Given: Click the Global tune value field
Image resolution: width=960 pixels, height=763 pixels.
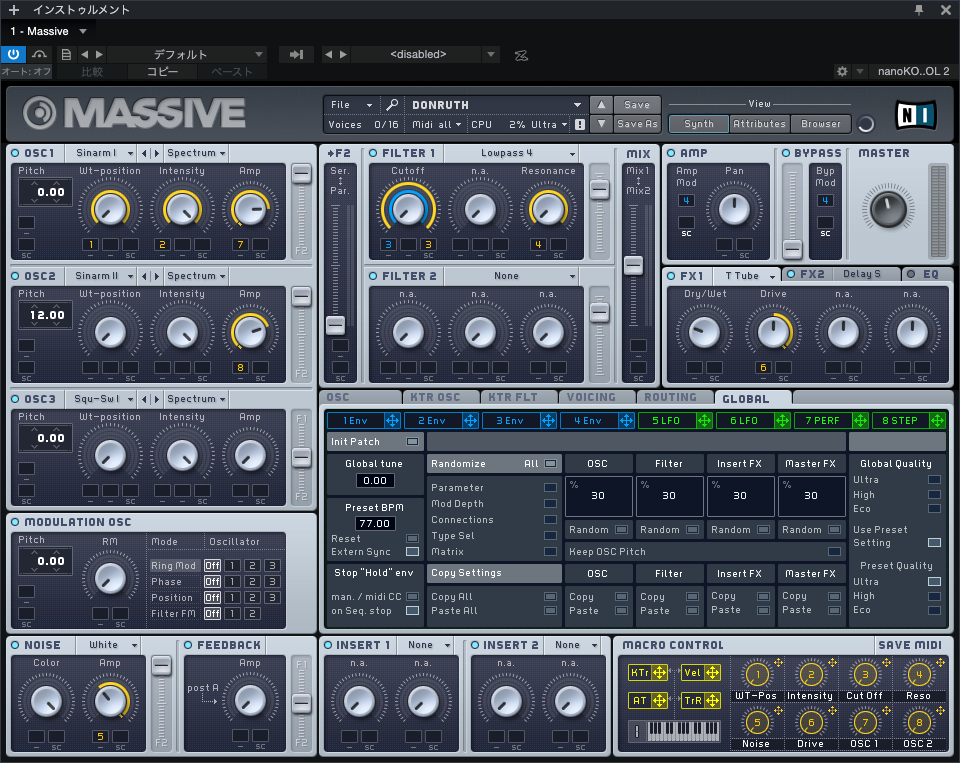Looking at the screenshot, I should click(375, 481).
